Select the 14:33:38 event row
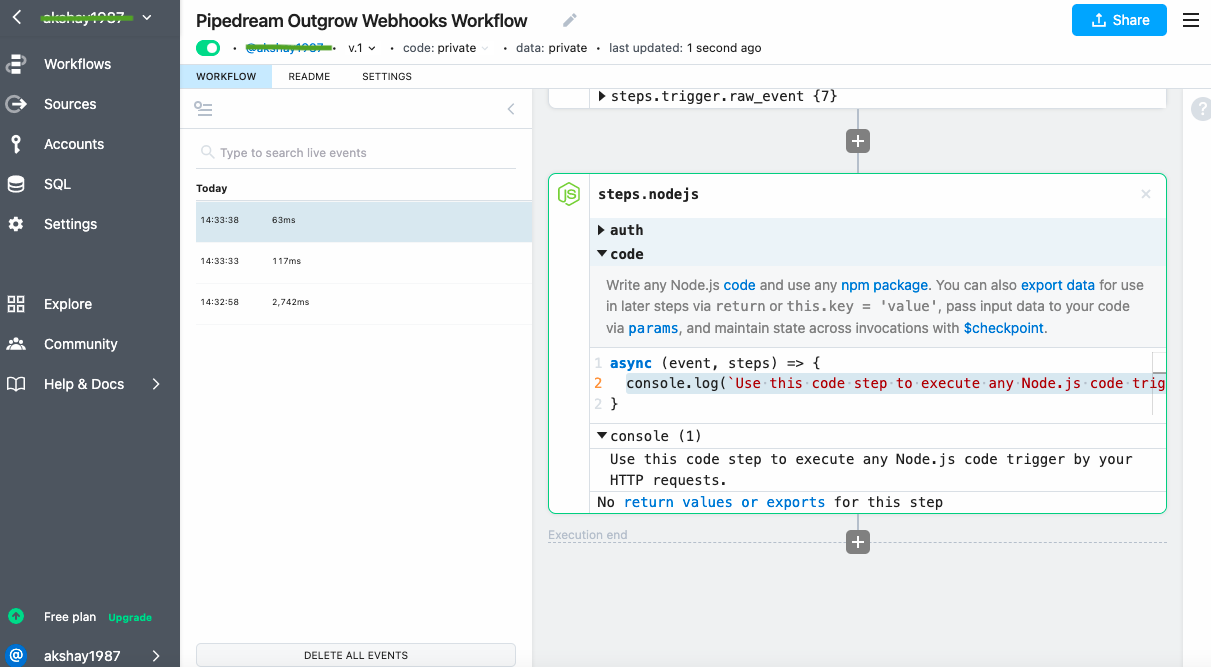Image resolution: width=1211 pixels, height=667 pixels. pyautogui.click(x=364, y=221)
